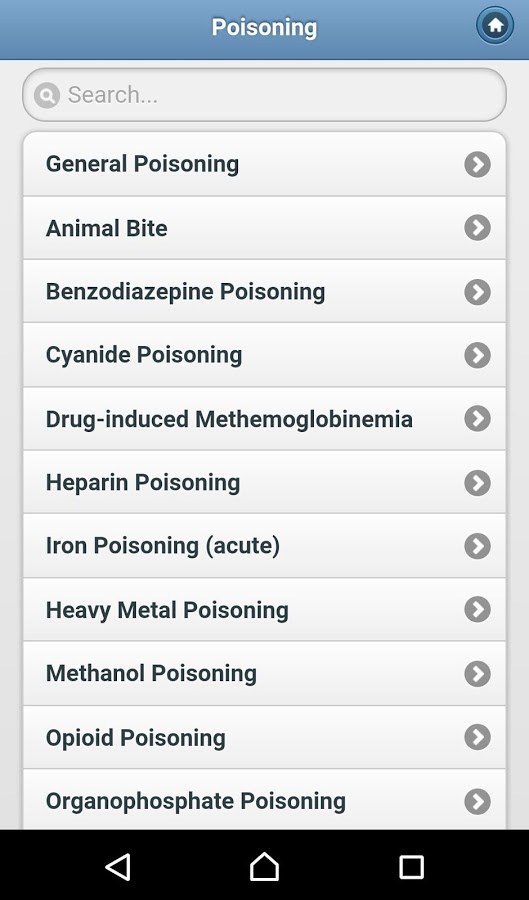Select Iron Poisoning (acute) item
Image resolution: width=529 pixels, height=900 pixels.
pos(264,546)
